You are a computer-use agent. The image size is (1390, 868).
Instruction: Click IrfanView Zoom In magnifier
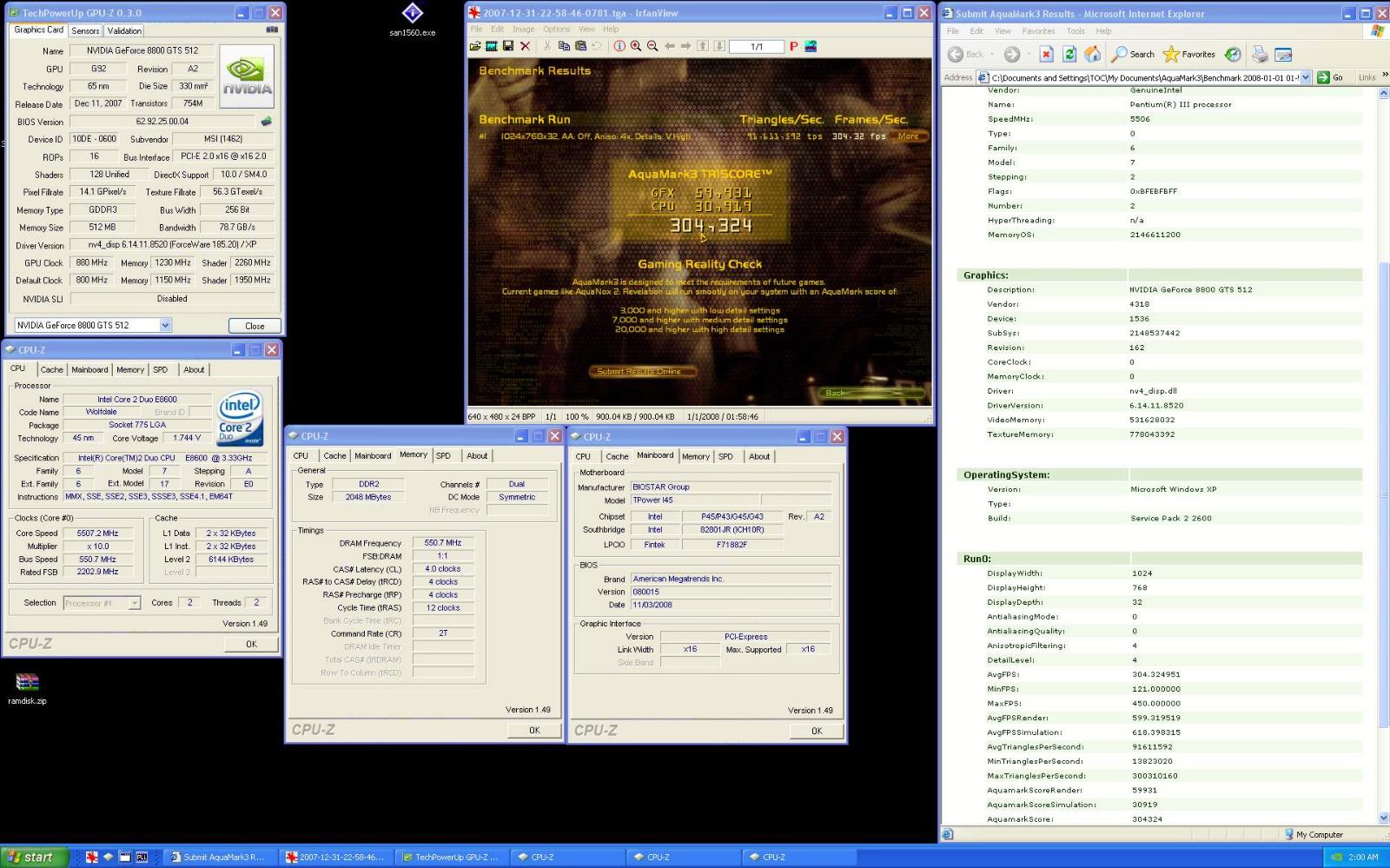pyautogui.click(x=636, y=46)
